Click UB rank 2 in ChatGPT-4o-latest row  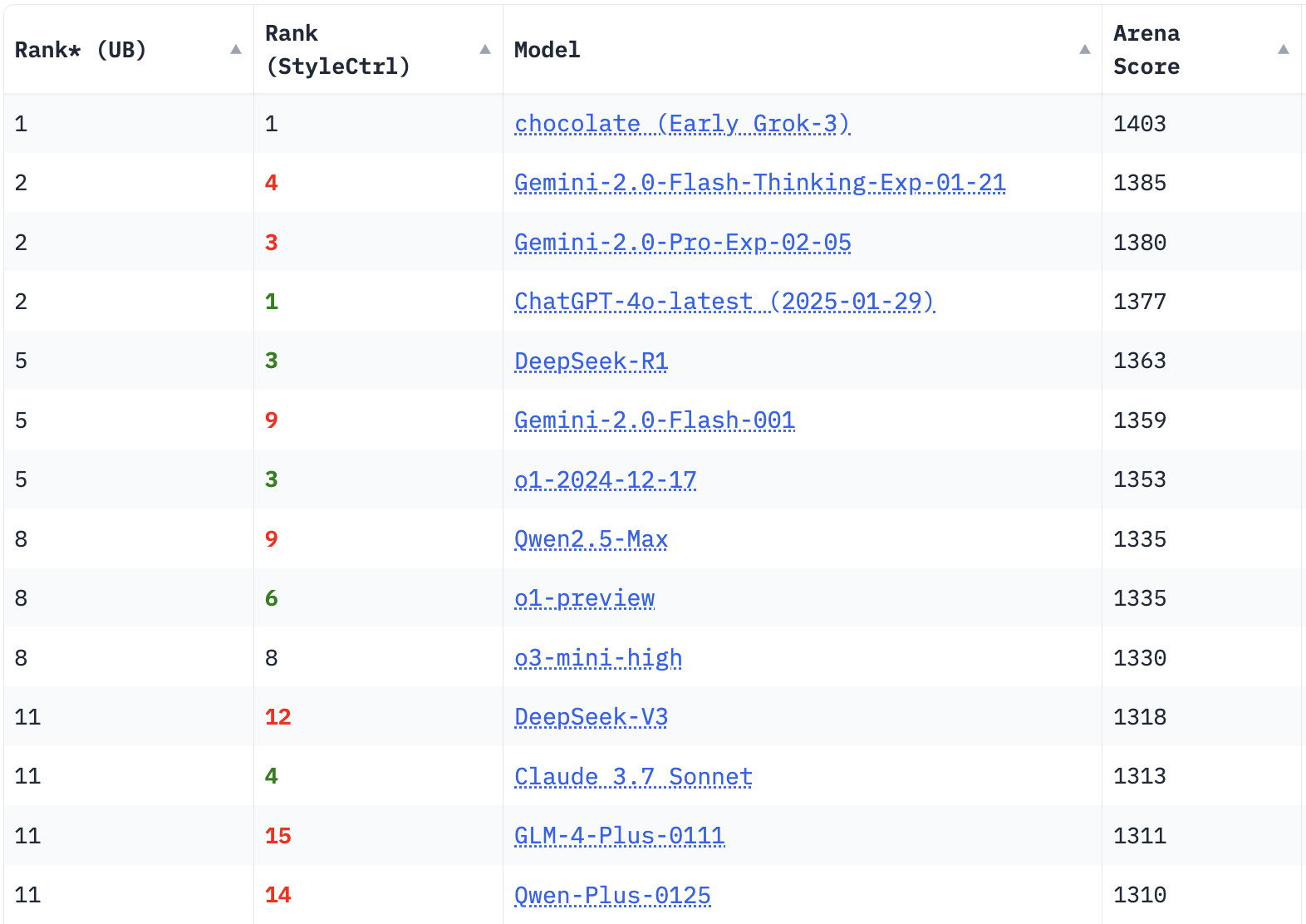pyautogui.click(x=22, y=302)
